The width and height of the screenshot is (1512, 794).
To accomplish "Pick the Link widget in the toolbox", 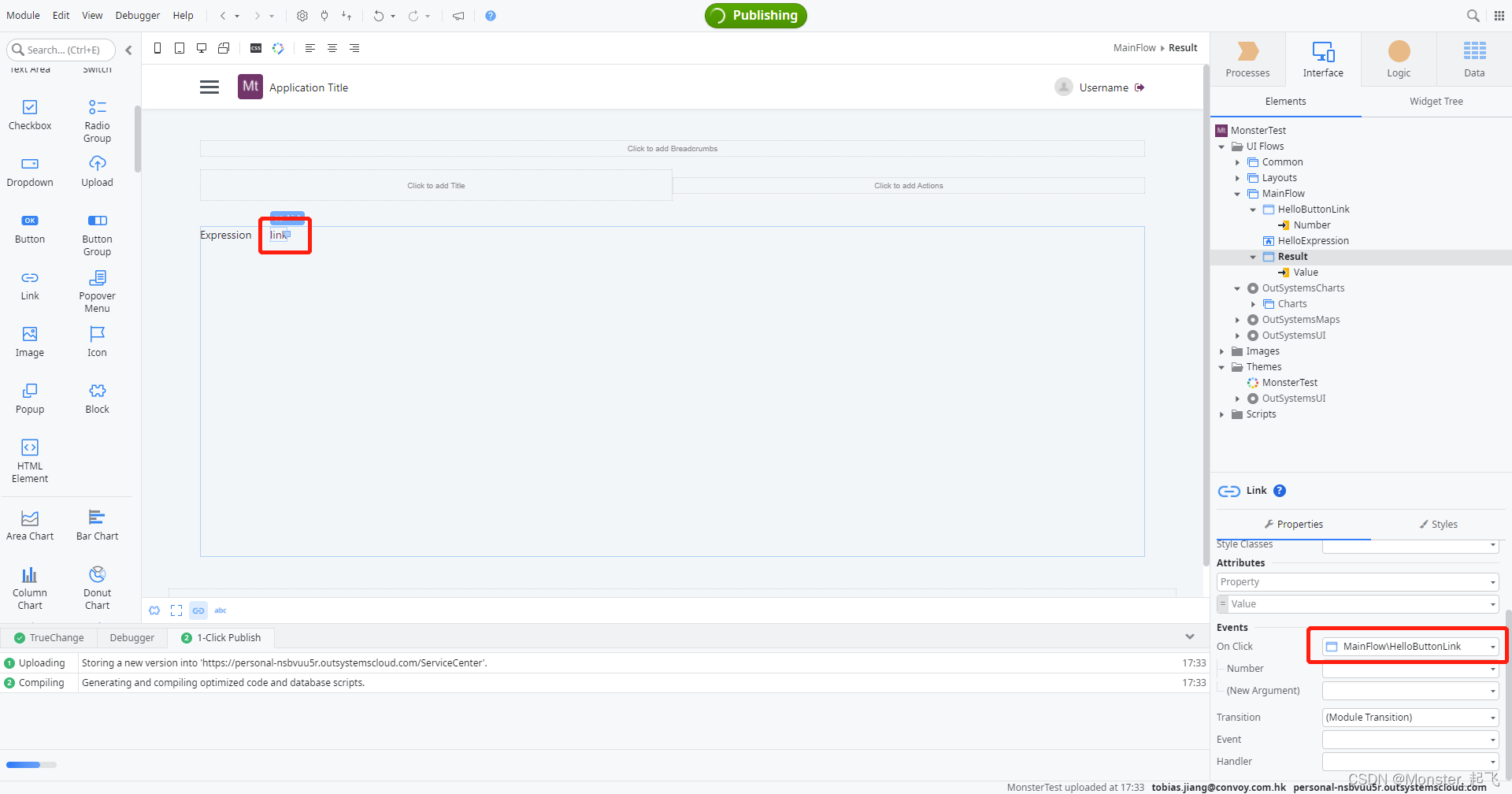I will coord(30,285).
